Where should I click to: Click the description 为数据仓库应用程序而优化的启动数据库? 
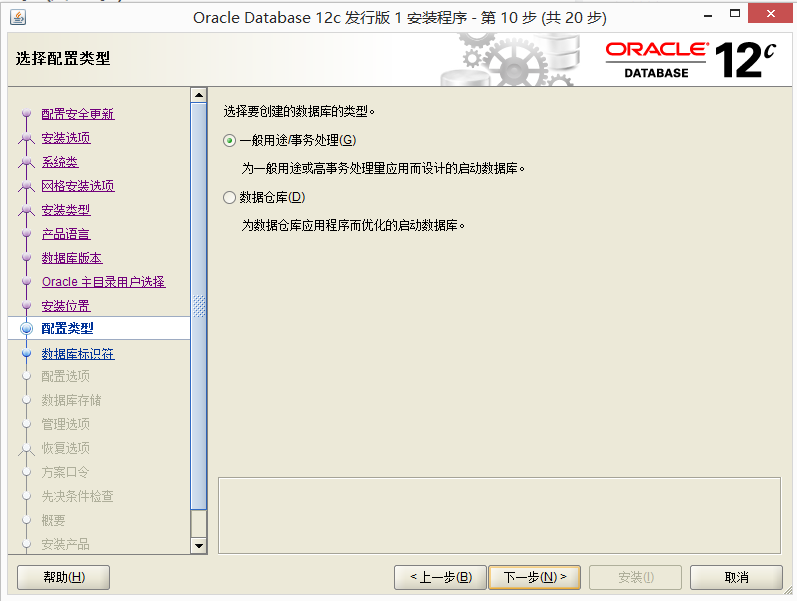353,225
